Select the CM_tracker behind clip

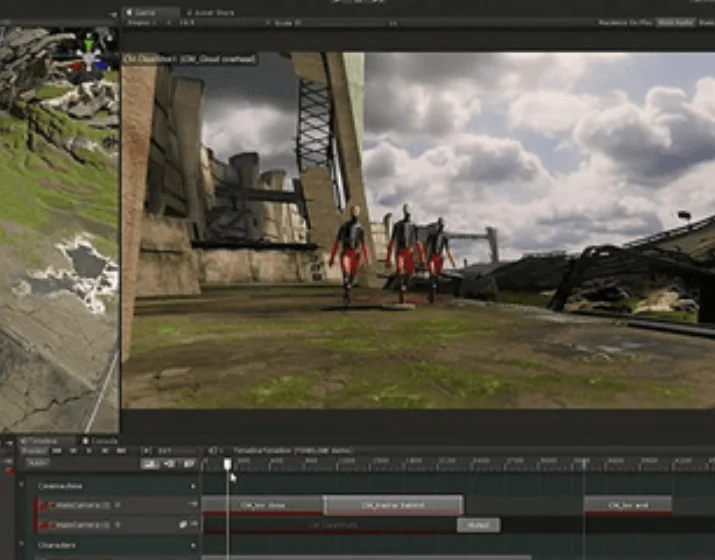(x=393, y=506)
